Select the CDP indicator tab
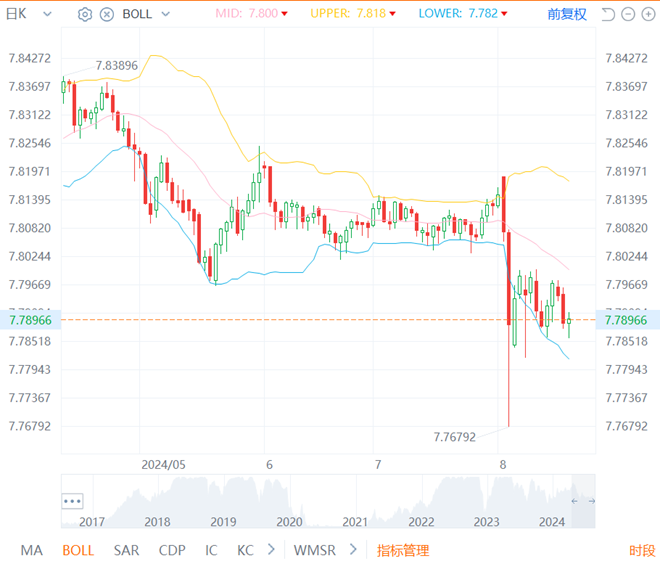660x569 pixels. tap(172, 550)
